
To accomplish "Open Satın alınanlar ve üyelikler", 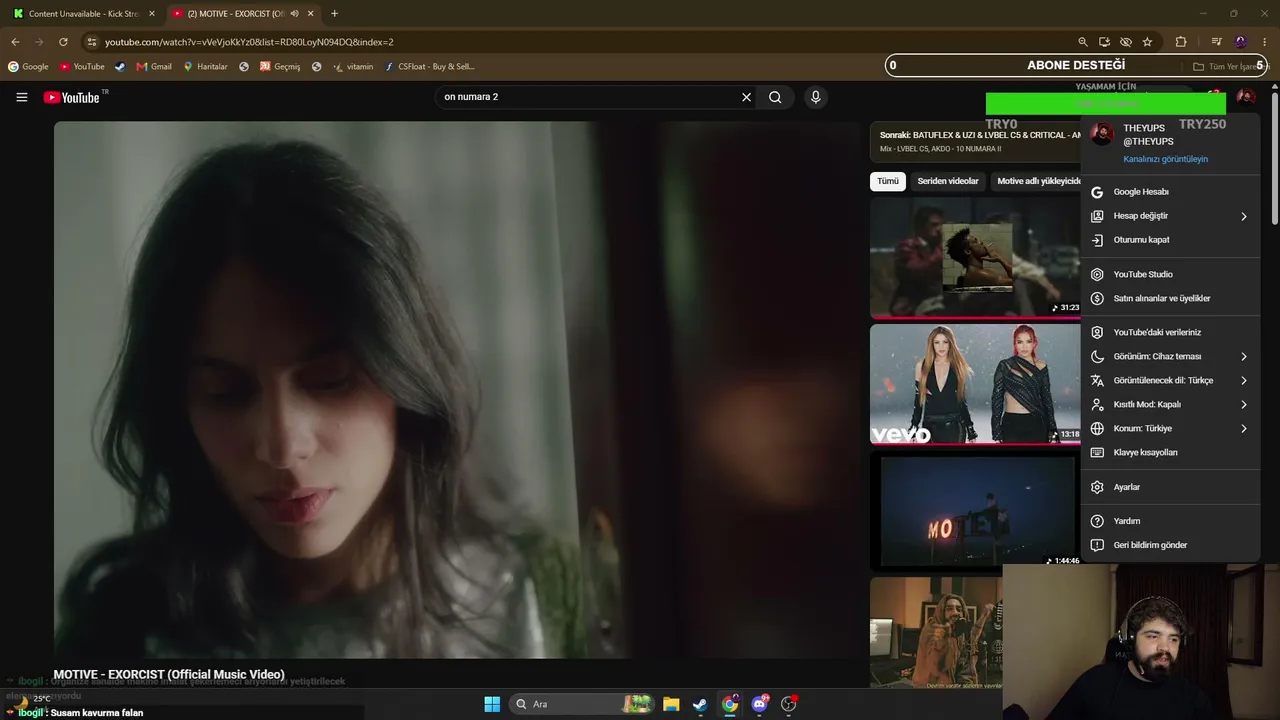I will [1170, 298].
